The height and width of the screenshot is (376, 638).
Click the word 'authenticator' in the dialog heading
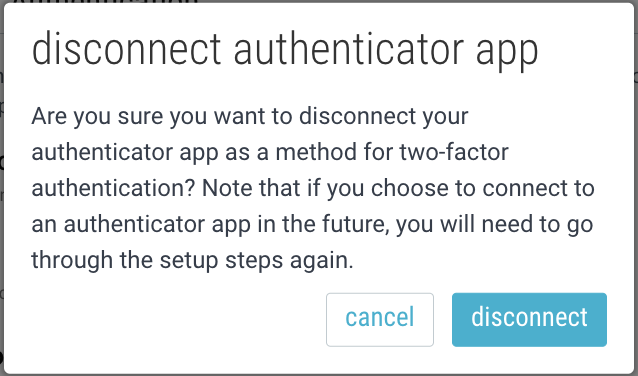pos(348,49)
